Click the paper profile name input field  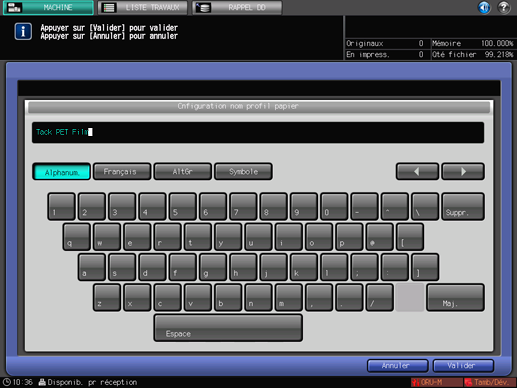(x=258, y=132)
